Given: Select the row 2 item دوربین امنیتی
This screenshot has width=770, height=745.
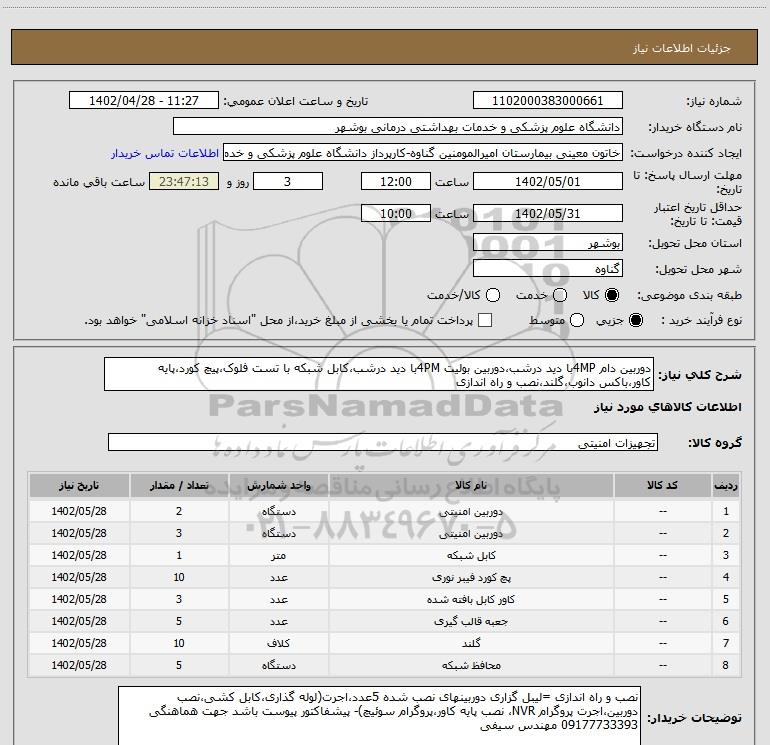Looking at the screenshot, I should click(x=471, y=534).
